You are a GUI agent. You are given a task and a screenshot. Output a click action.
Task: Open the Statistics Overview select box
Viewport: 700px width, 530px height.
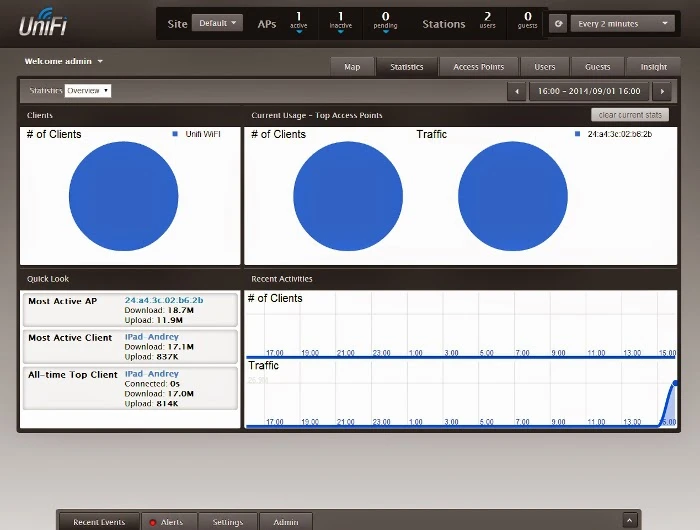coord(88,91)
